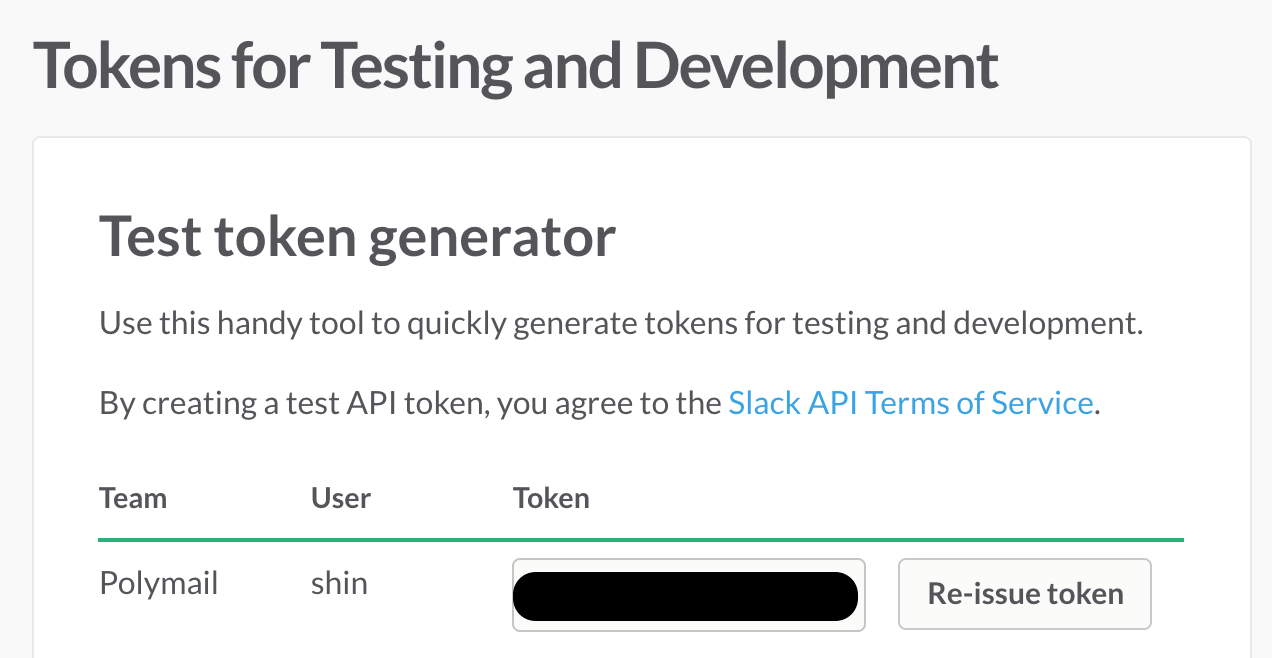Click the green divider under the table header
The height and width of the screenshot is (658, 1272).
click(640, 540)
